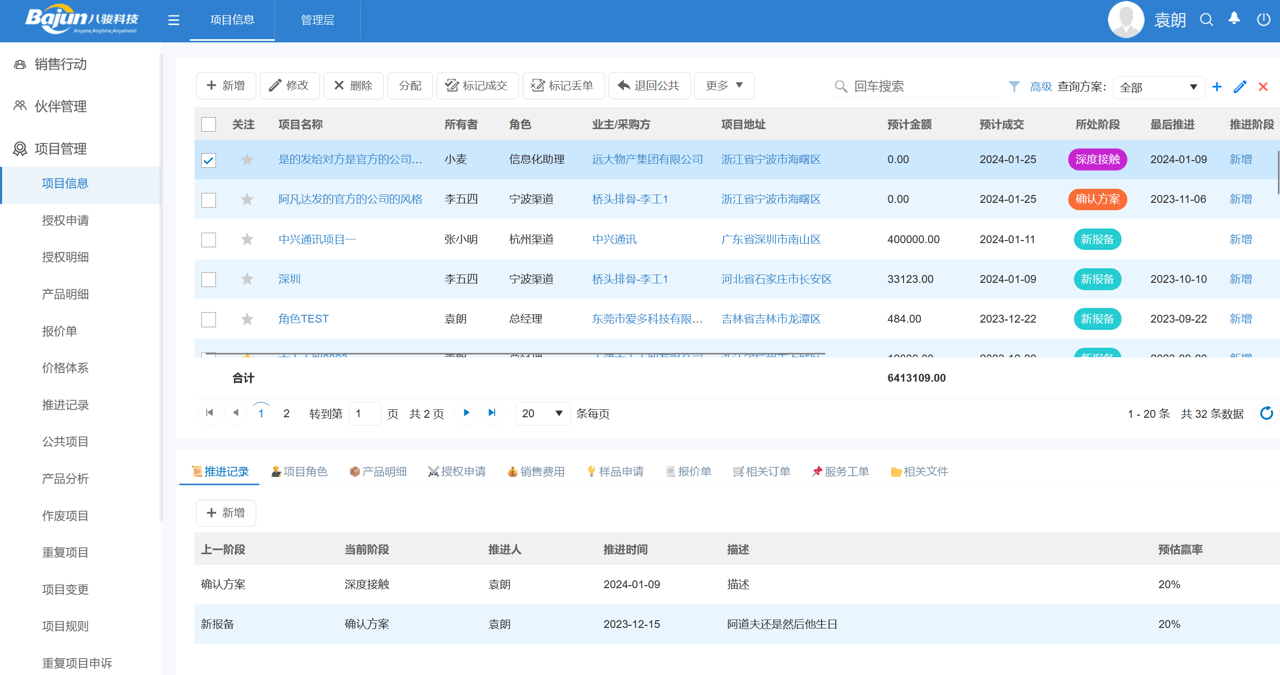Switch to the 管理层 top tab
This screenshot has width=1280, height=675.
pos(316,19)
